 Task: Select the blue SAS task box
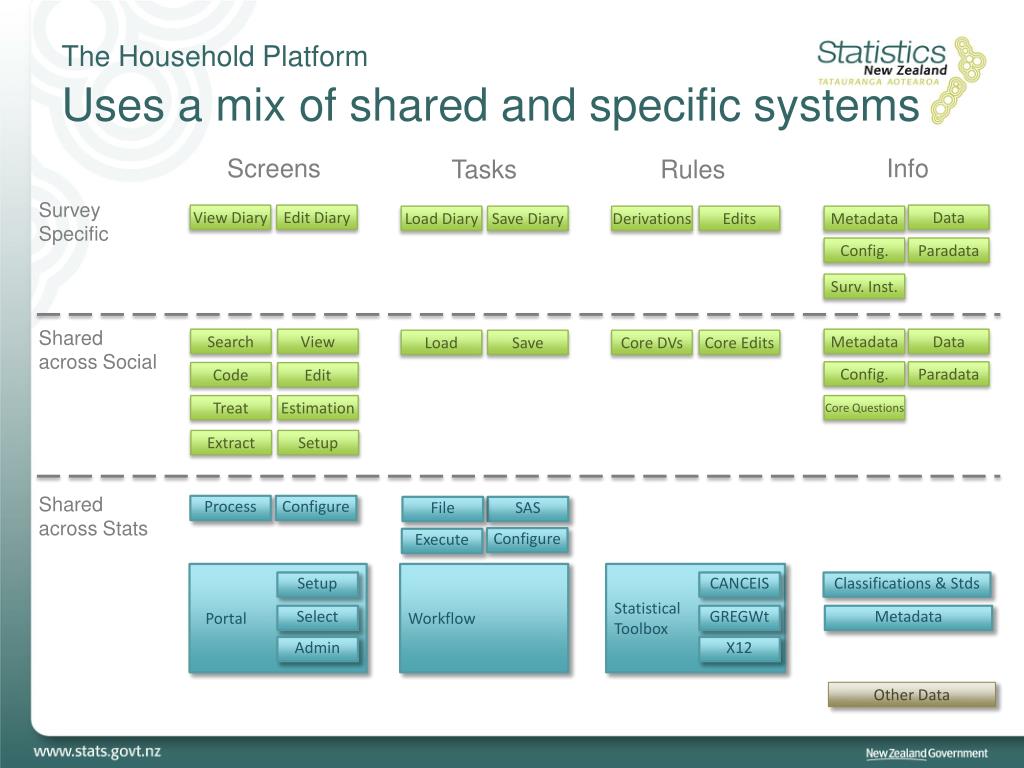[527, 508]
